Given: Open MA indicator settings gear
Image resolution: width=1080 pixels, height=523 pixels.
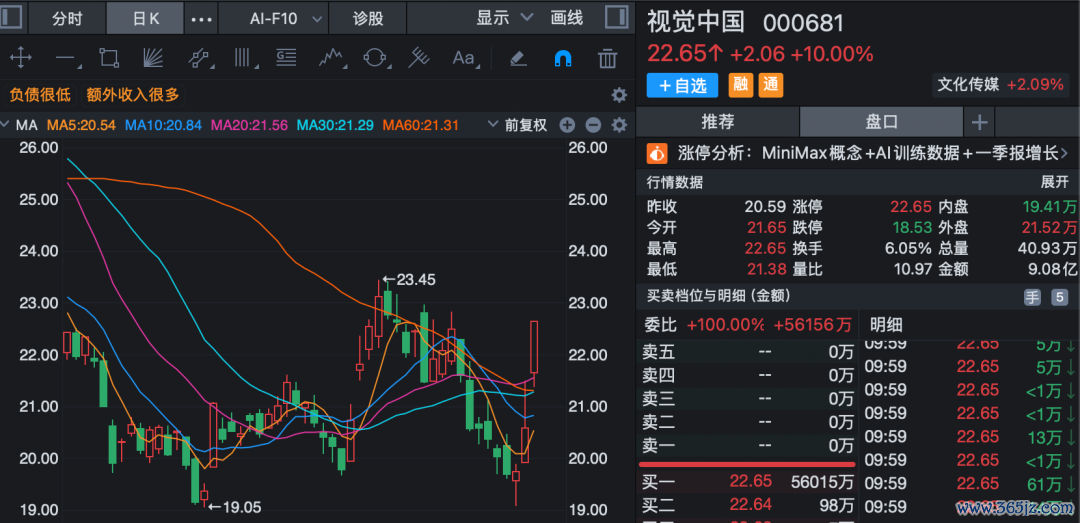Looking at the screenshot, I should pos(619,125).
